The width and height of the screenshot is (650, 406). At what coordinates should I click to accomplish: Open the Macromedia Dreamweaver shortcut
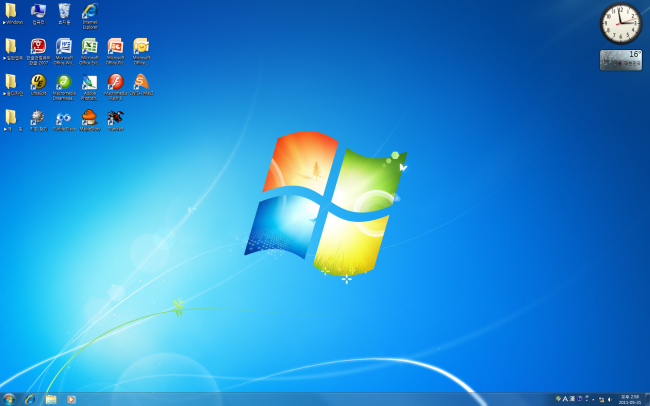tap(64, 82)
